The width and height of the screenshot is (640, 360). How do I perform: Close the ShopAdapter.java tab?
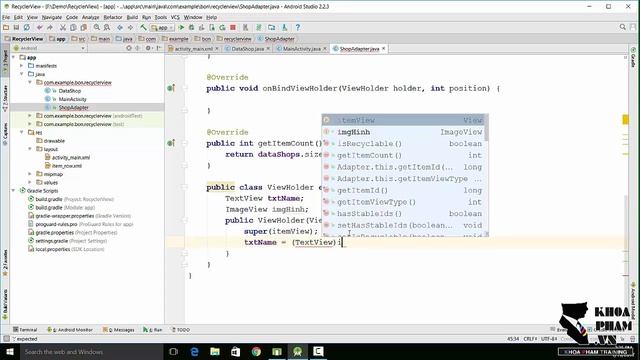point(384,49)
